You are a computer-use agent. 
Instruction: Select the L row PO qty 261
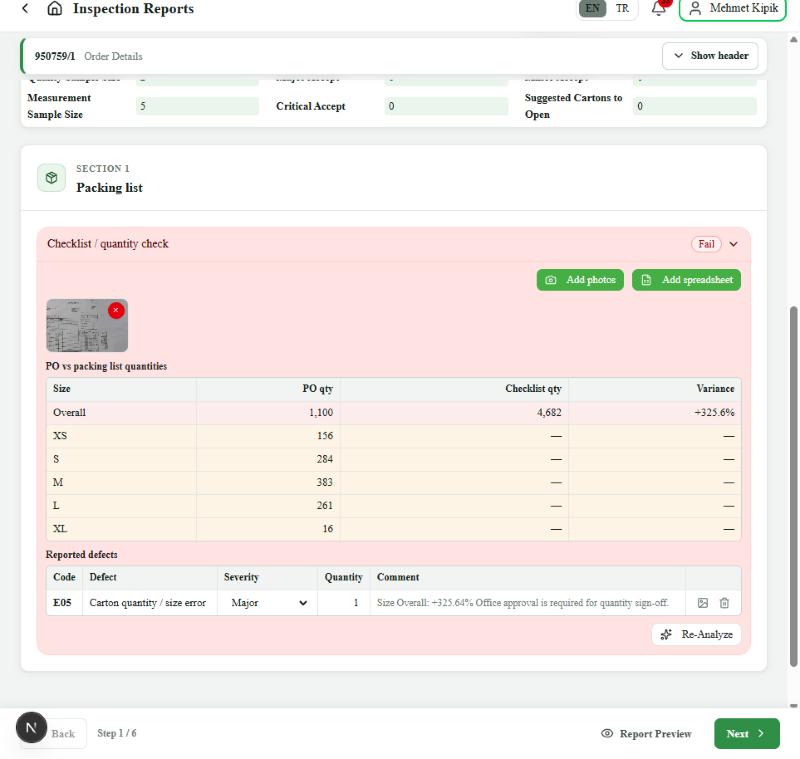[325, 505]
